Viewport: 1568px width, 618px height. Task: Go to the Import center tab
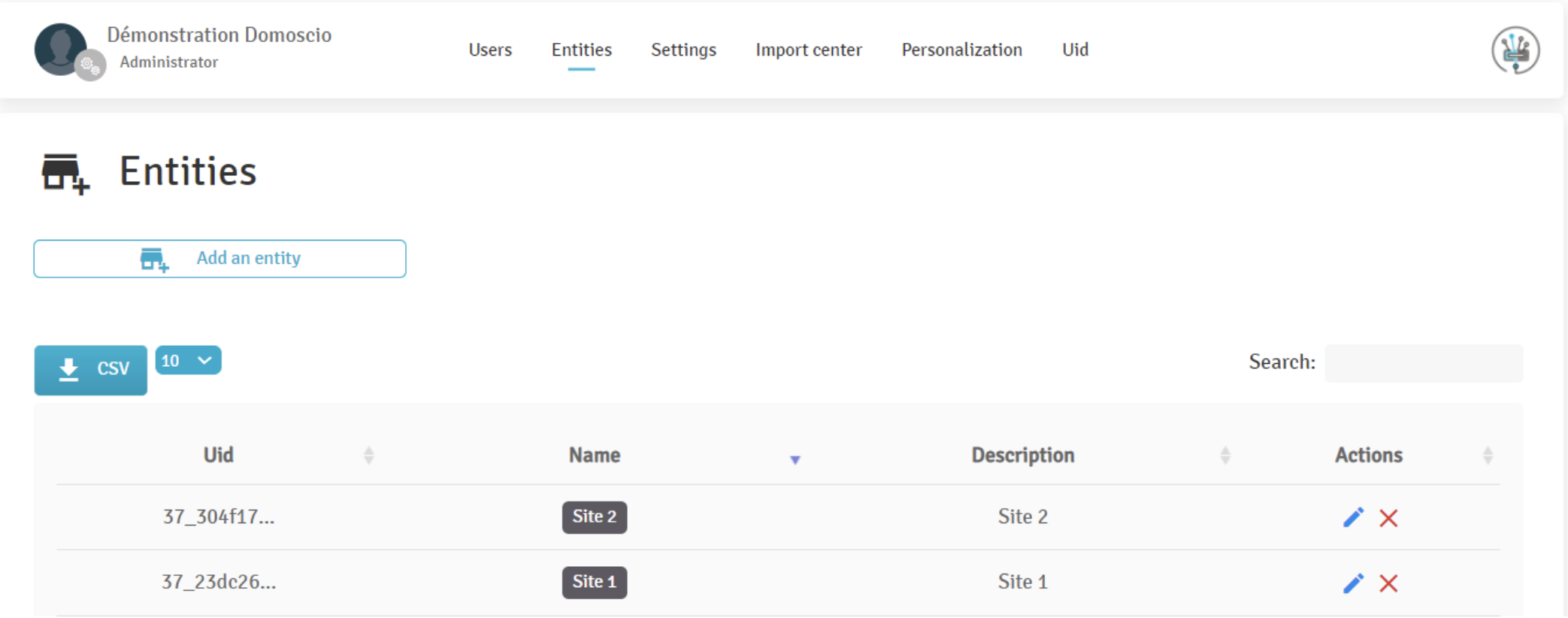tap(808, 50)
